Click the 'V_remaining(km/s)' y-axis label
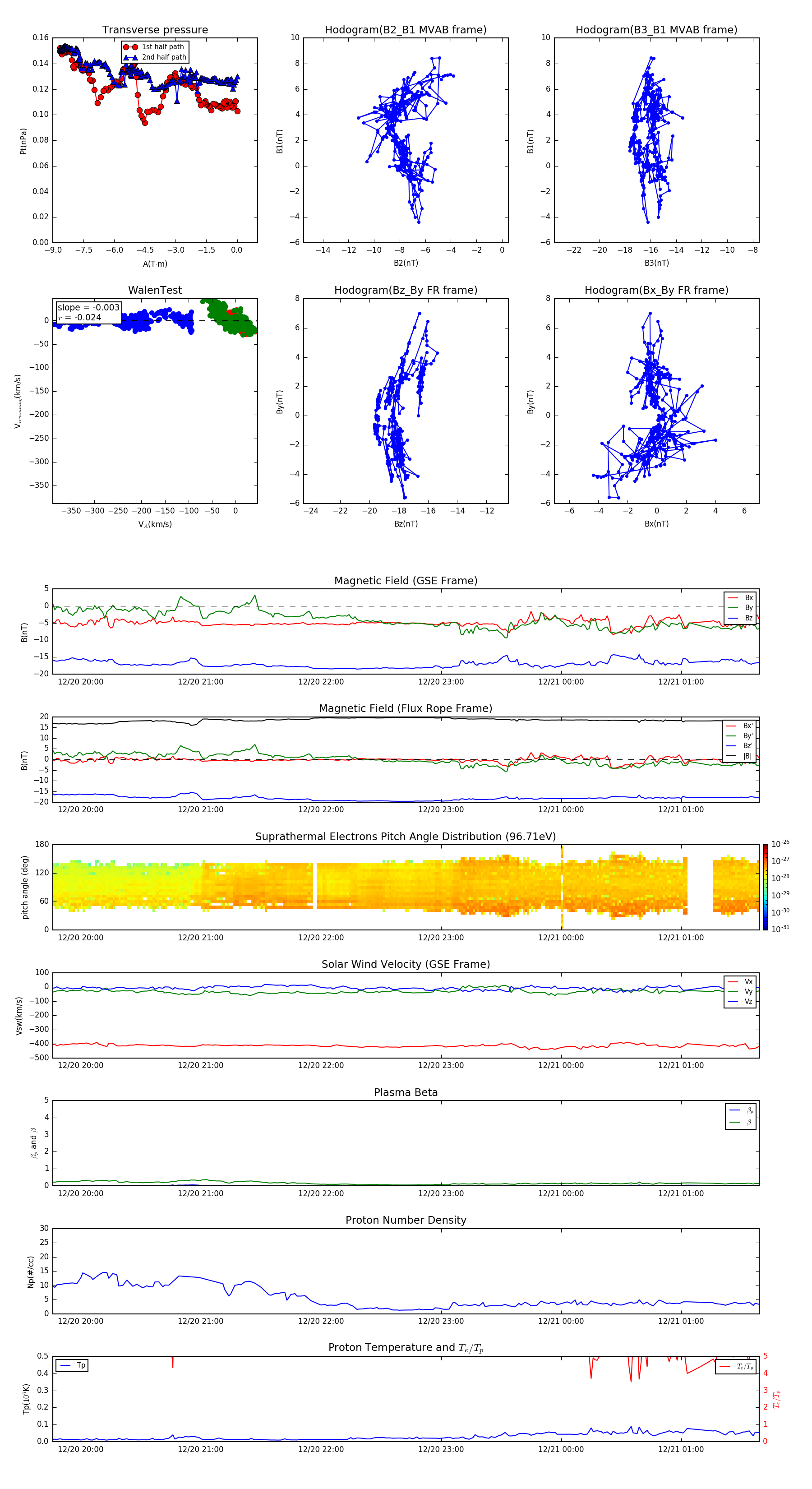 click(18, 401)
